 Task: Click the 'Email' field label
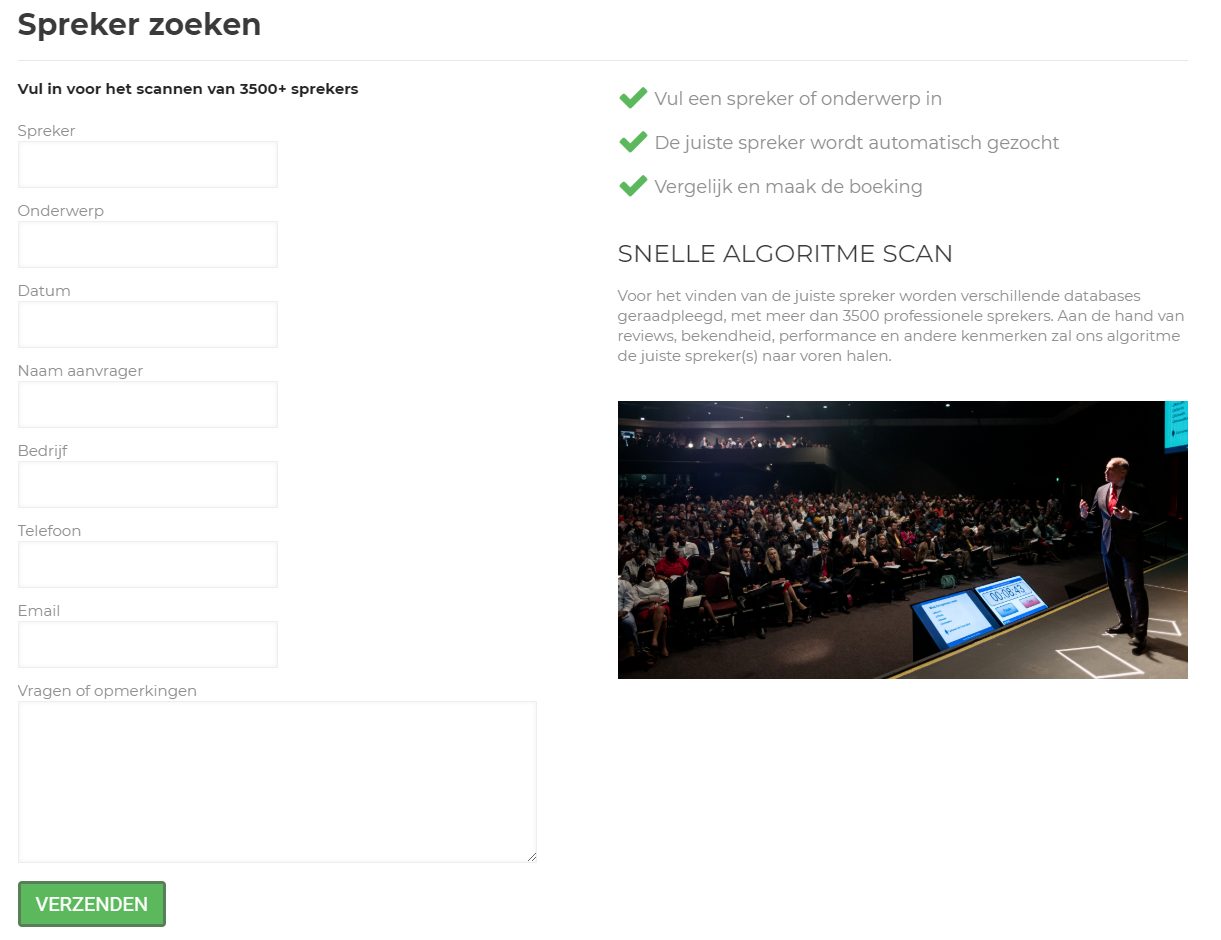click(x=39, y=611)
